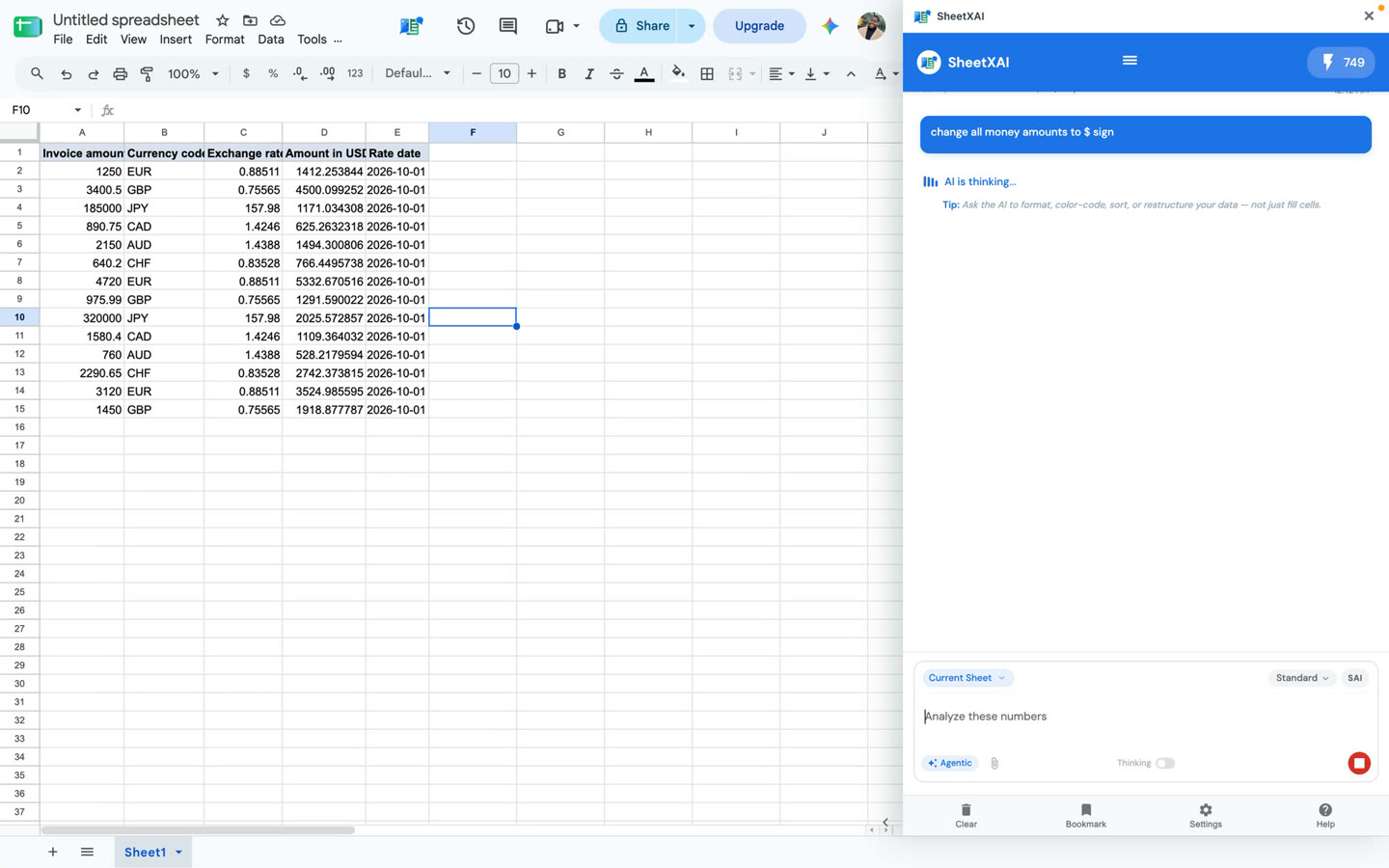Click the font size box
The width and height of the screenshot is (1389, 868).
pos(504,73)
